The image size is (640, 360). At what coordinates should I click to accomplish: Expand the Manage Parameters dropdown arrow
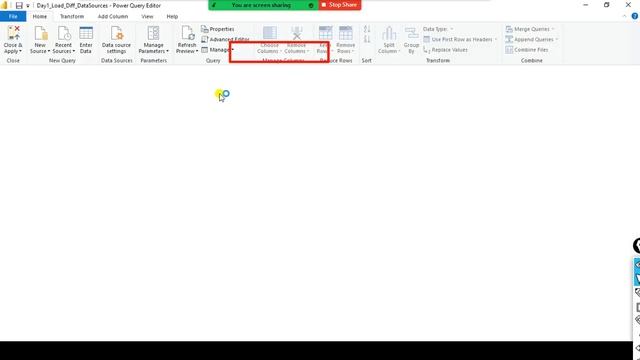[167, 51]
